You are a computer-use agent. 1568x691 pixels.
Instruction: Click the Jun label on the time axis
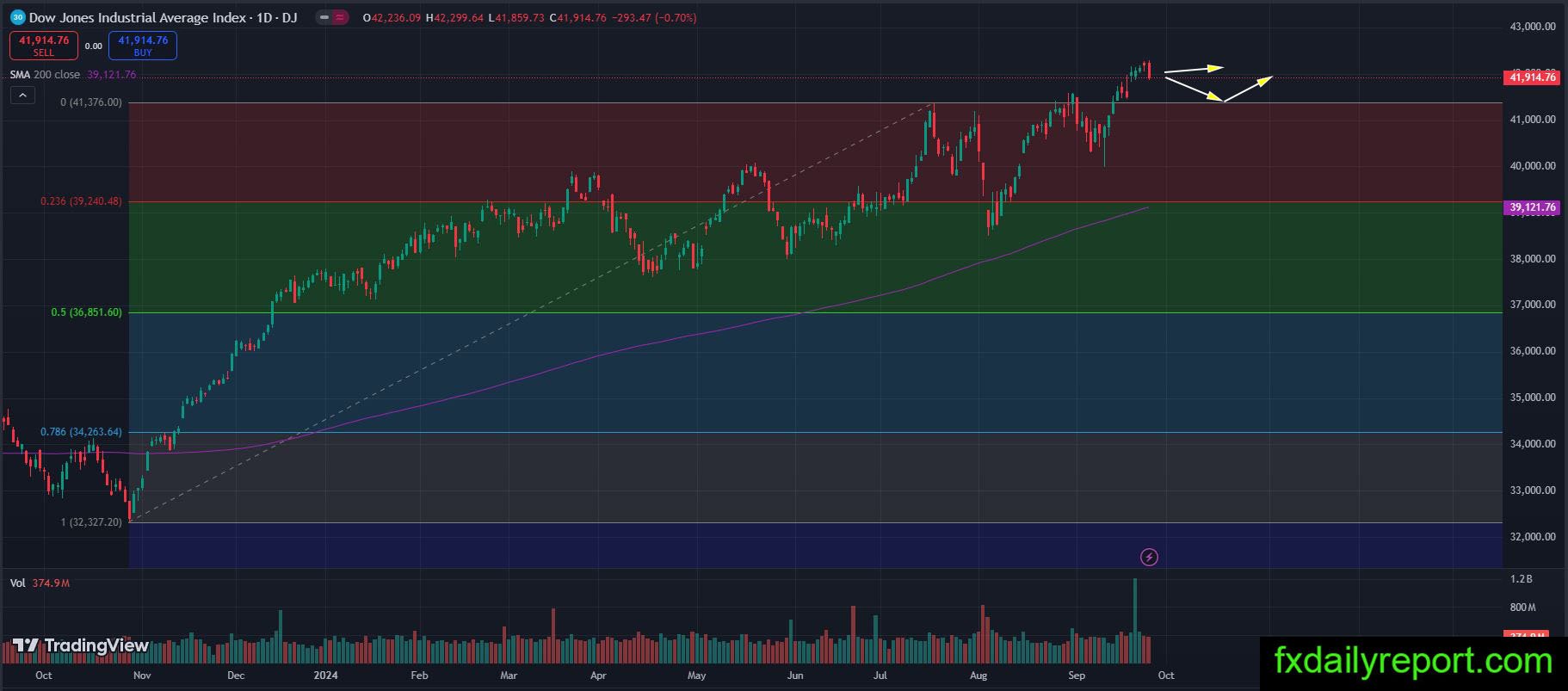click(795, 676)
